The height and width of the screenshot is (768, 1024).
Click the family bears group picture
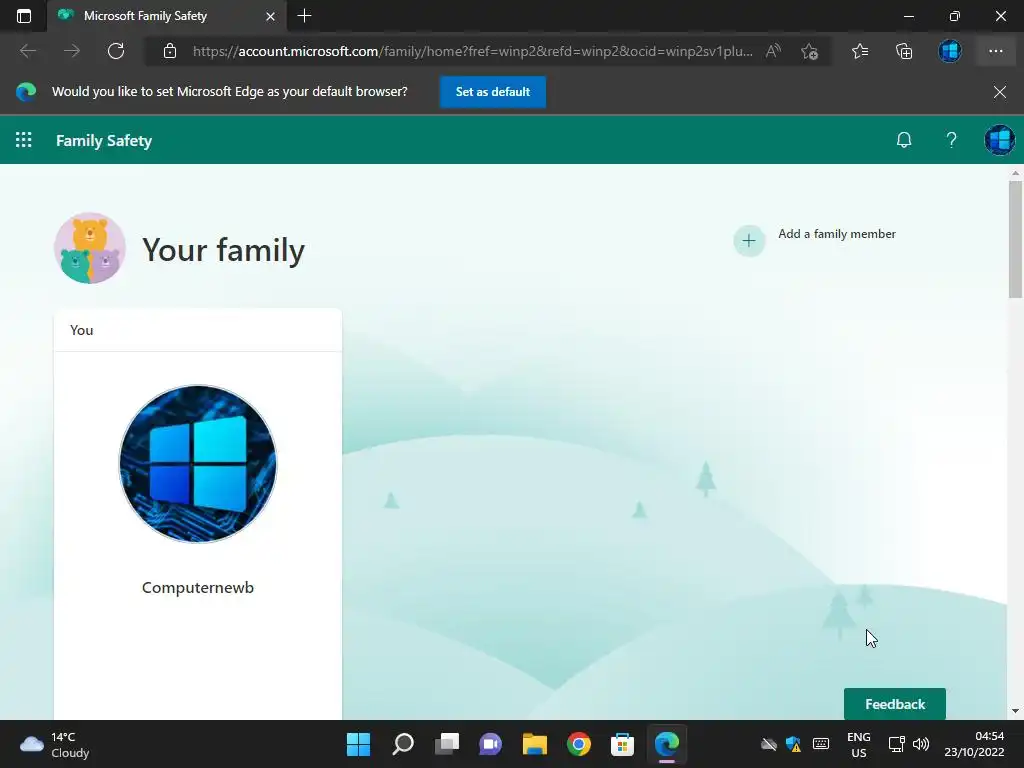coord(89,248)
